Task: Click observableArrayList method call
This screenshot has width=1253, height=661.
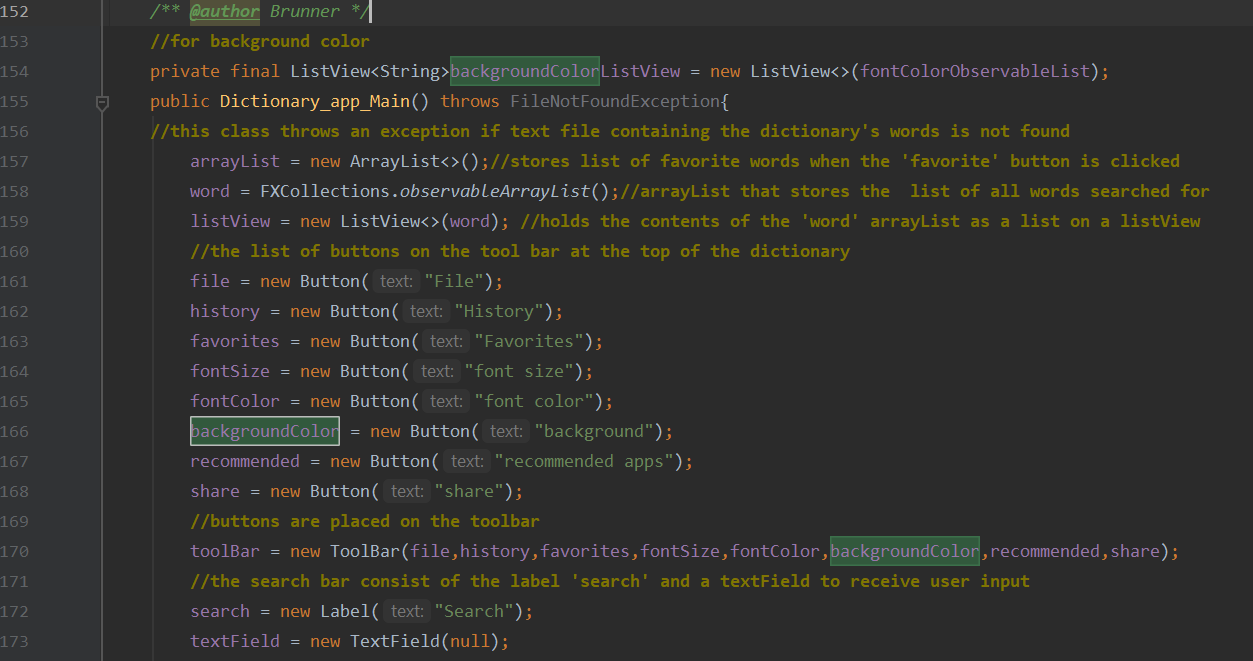Action: (495, 191)
